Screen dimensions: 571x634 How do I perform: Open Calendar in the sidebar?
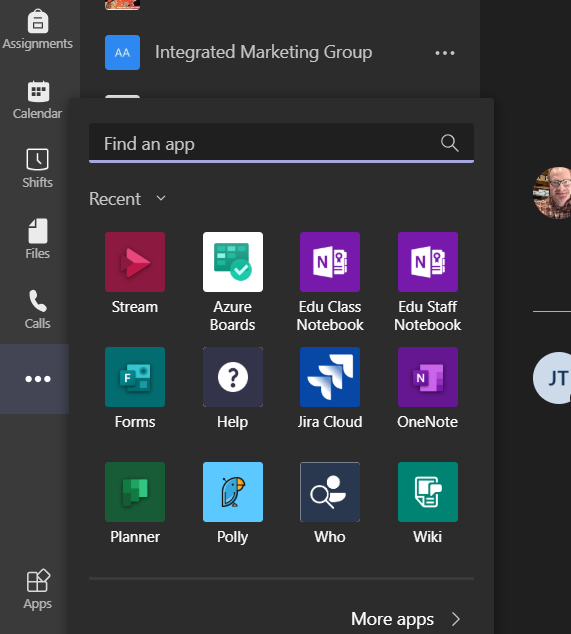pyautogui.click(x=38, y=100)
